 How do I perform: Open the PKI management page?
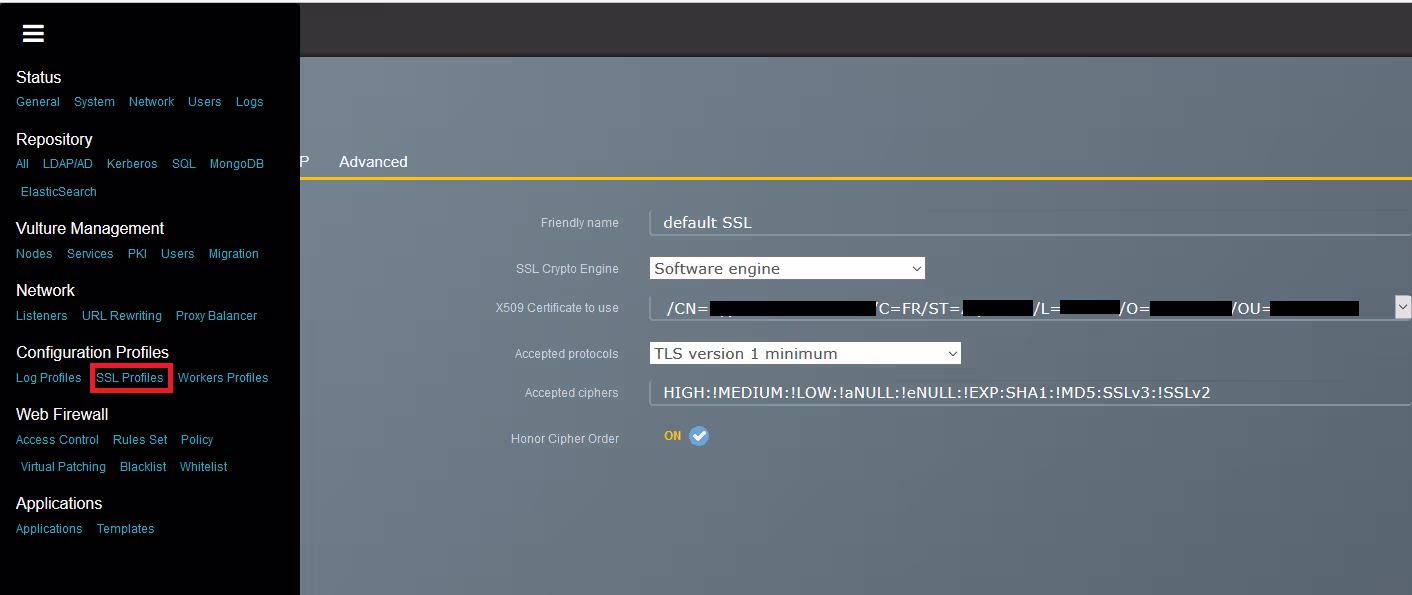137,254
